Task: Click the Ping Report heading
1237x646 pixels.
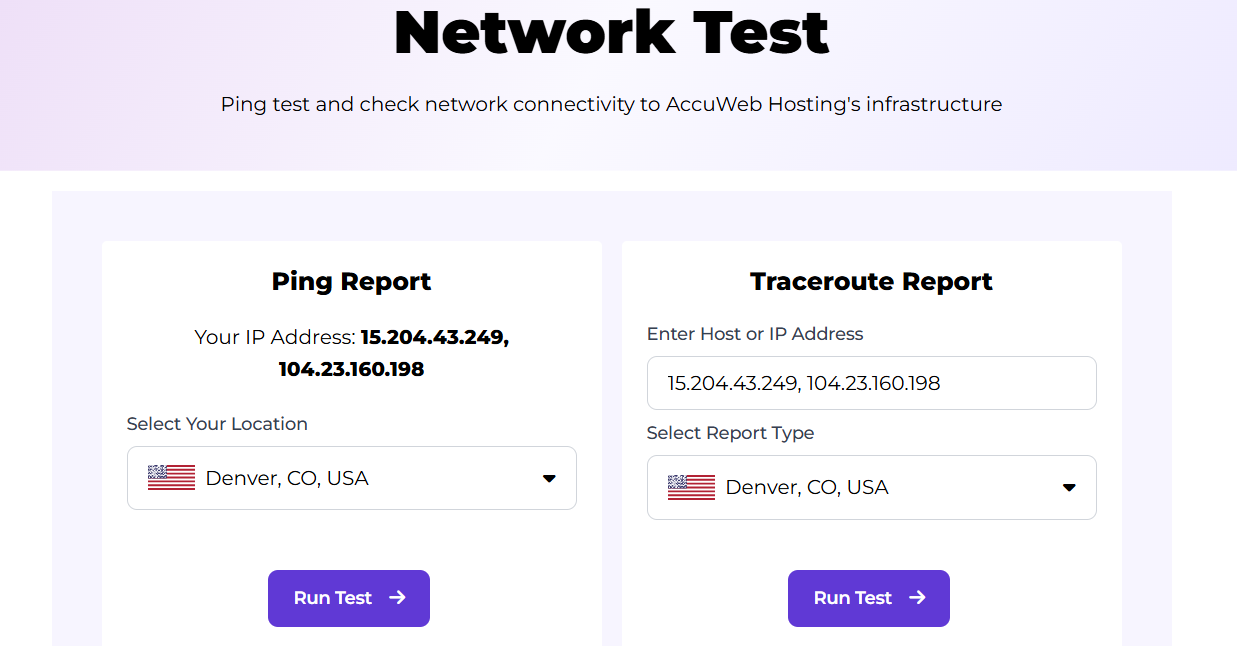Action: coord(352,282)
